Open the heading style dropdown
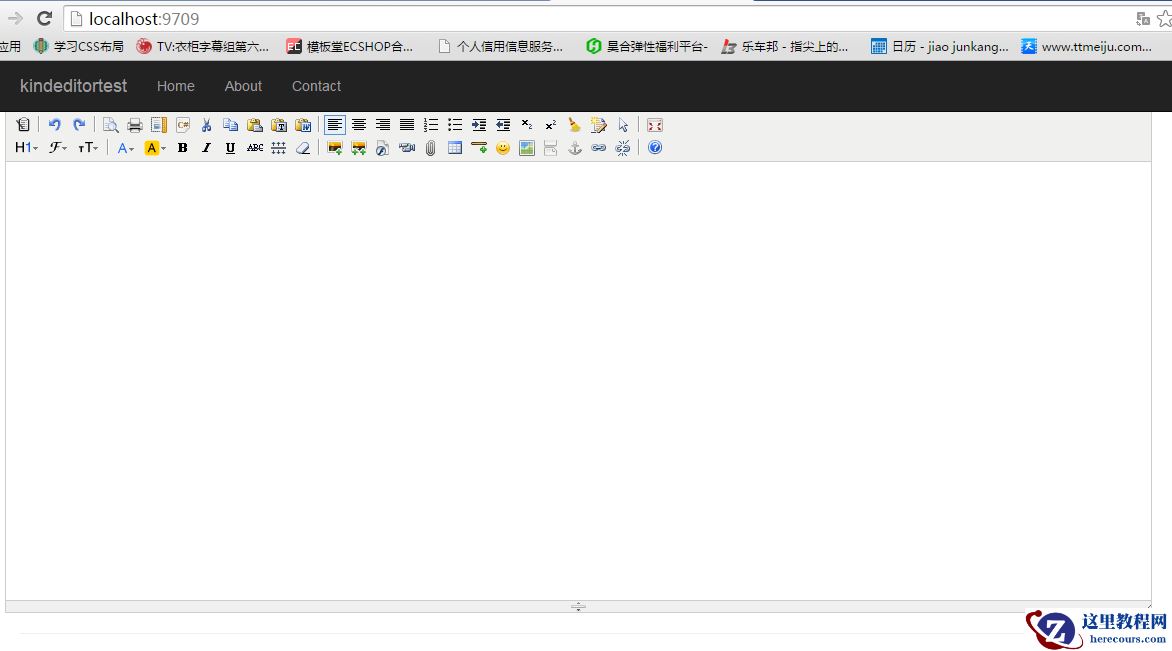 coord(25,147)
